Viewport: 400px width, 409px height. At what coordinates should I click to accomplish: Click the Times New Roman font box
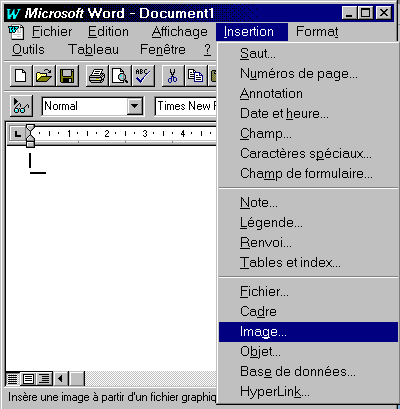pyautogui.click(x=186, y=106)
